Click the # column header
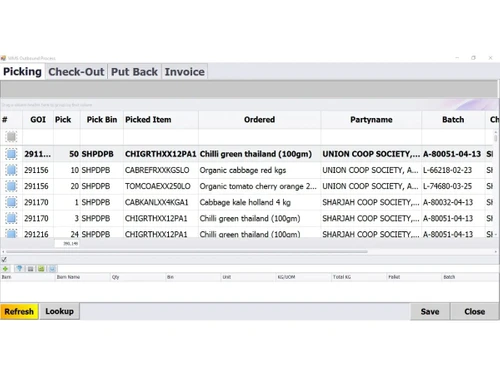Image resolution: width=500 pixels, height=375 pixels. coord(11,120)
